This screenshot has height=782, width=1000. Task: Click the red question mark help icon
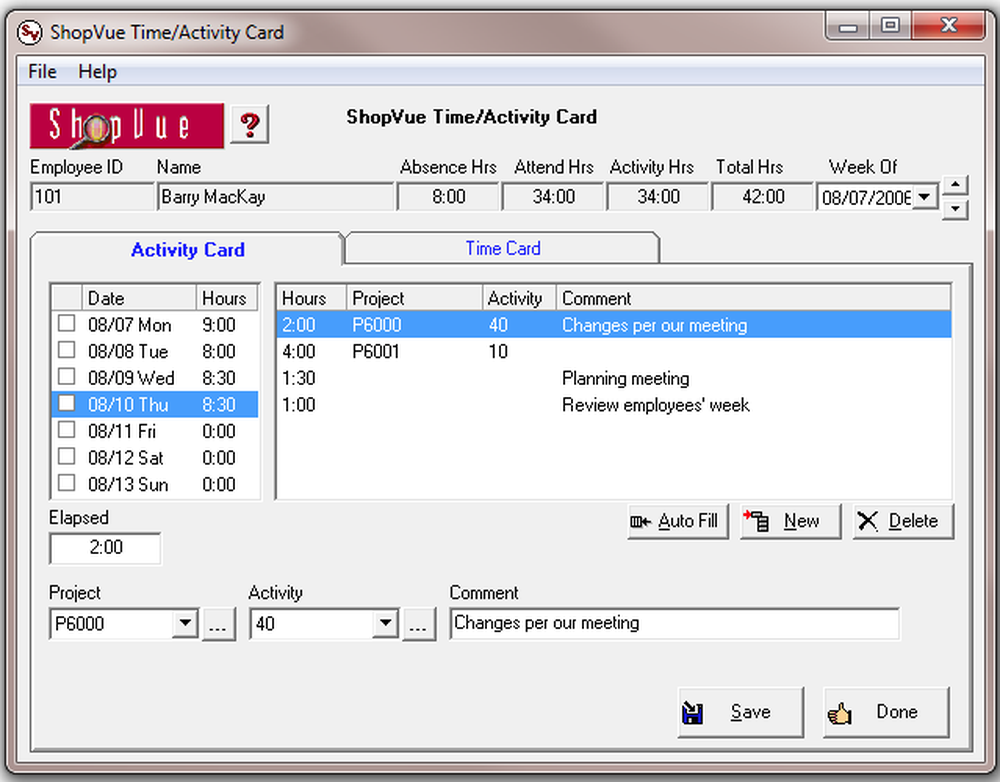[249, 124]
